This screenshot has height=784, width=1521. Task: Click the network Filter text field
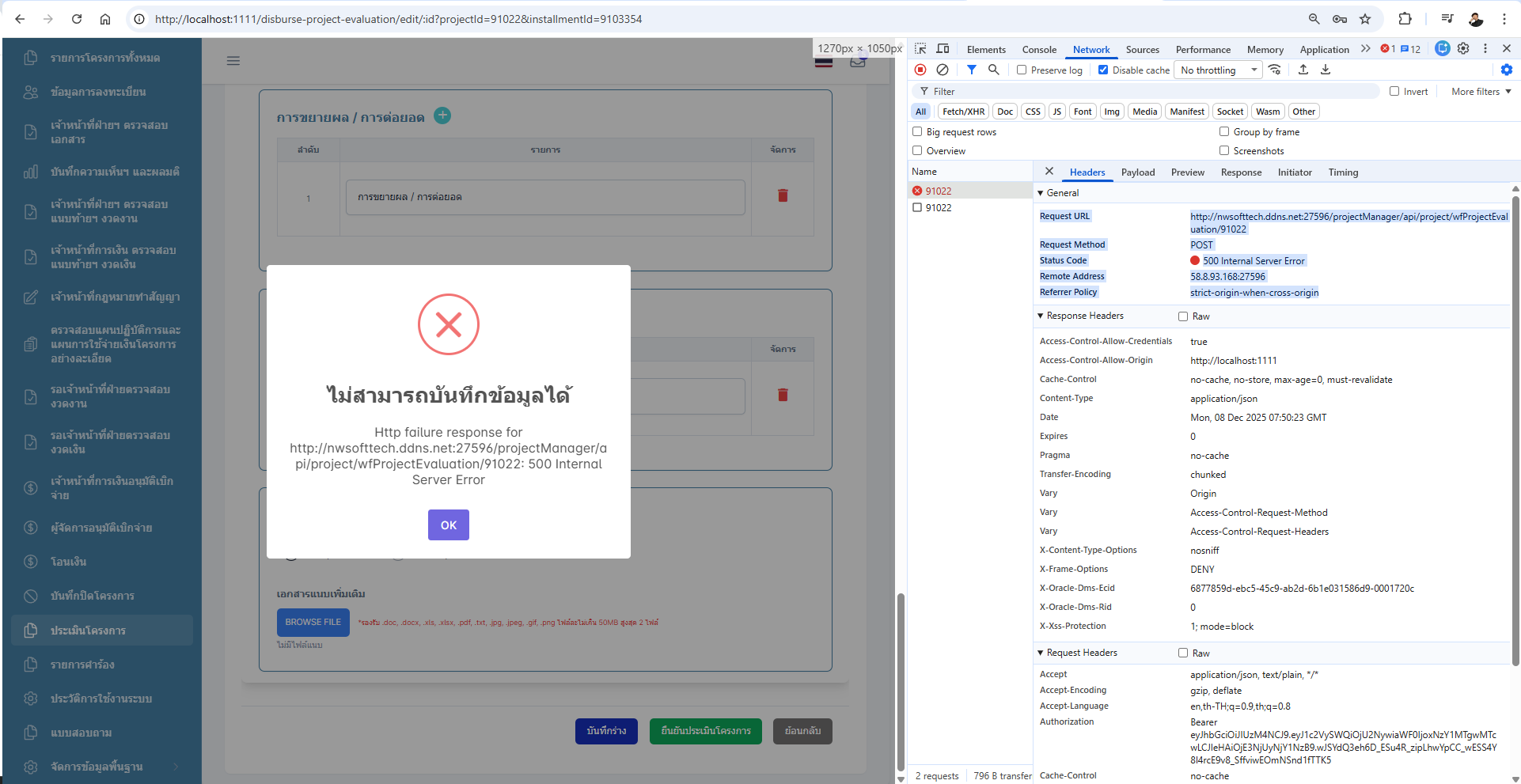[x=1147, y=92]
